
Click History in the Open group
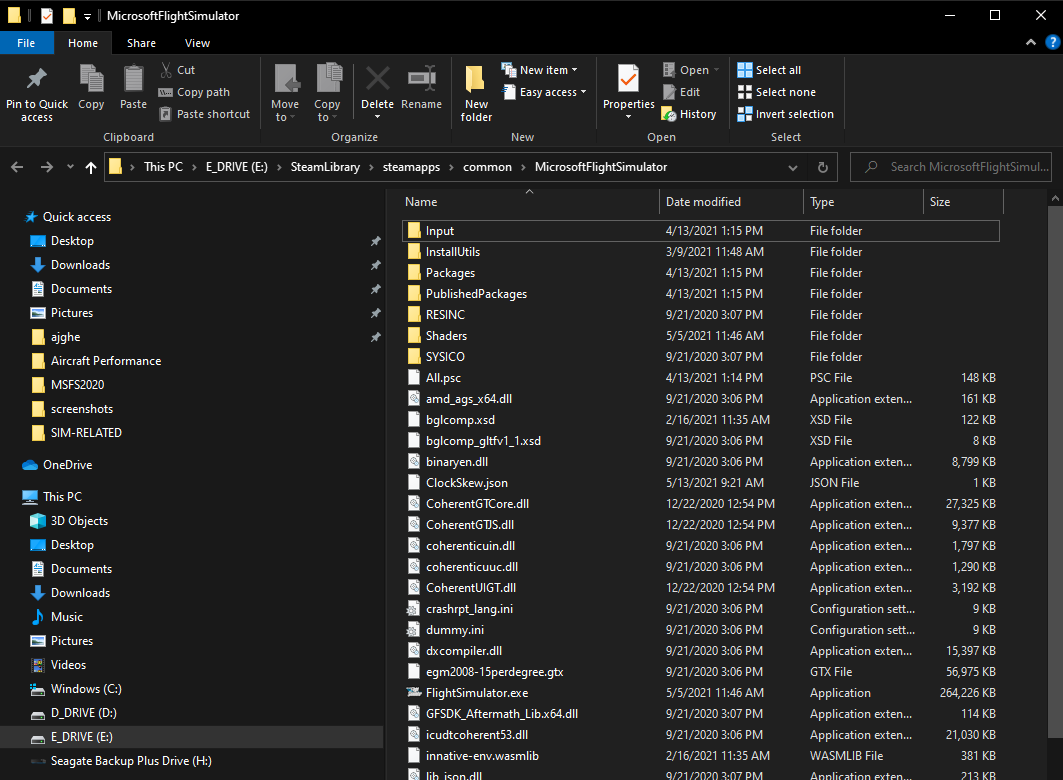pyautogui.click(x=689, y=114)
